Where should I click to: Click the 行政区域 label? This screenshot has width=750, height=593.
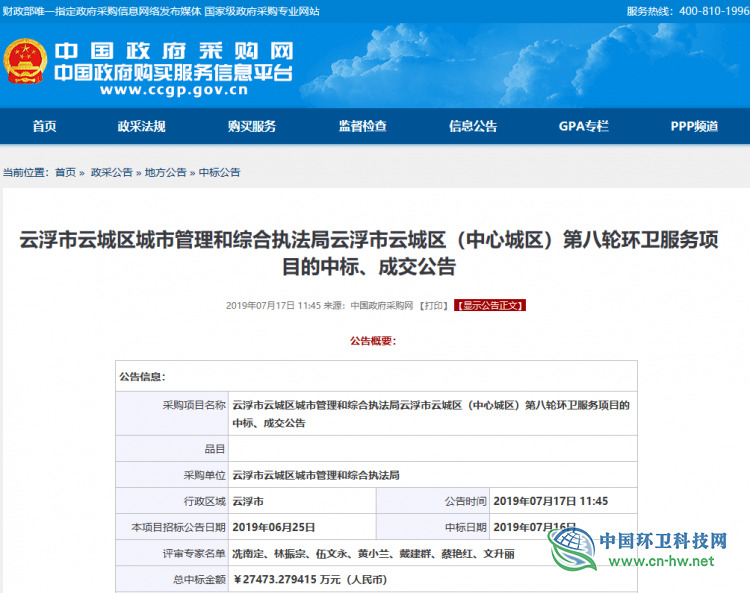tap(204, 501)
